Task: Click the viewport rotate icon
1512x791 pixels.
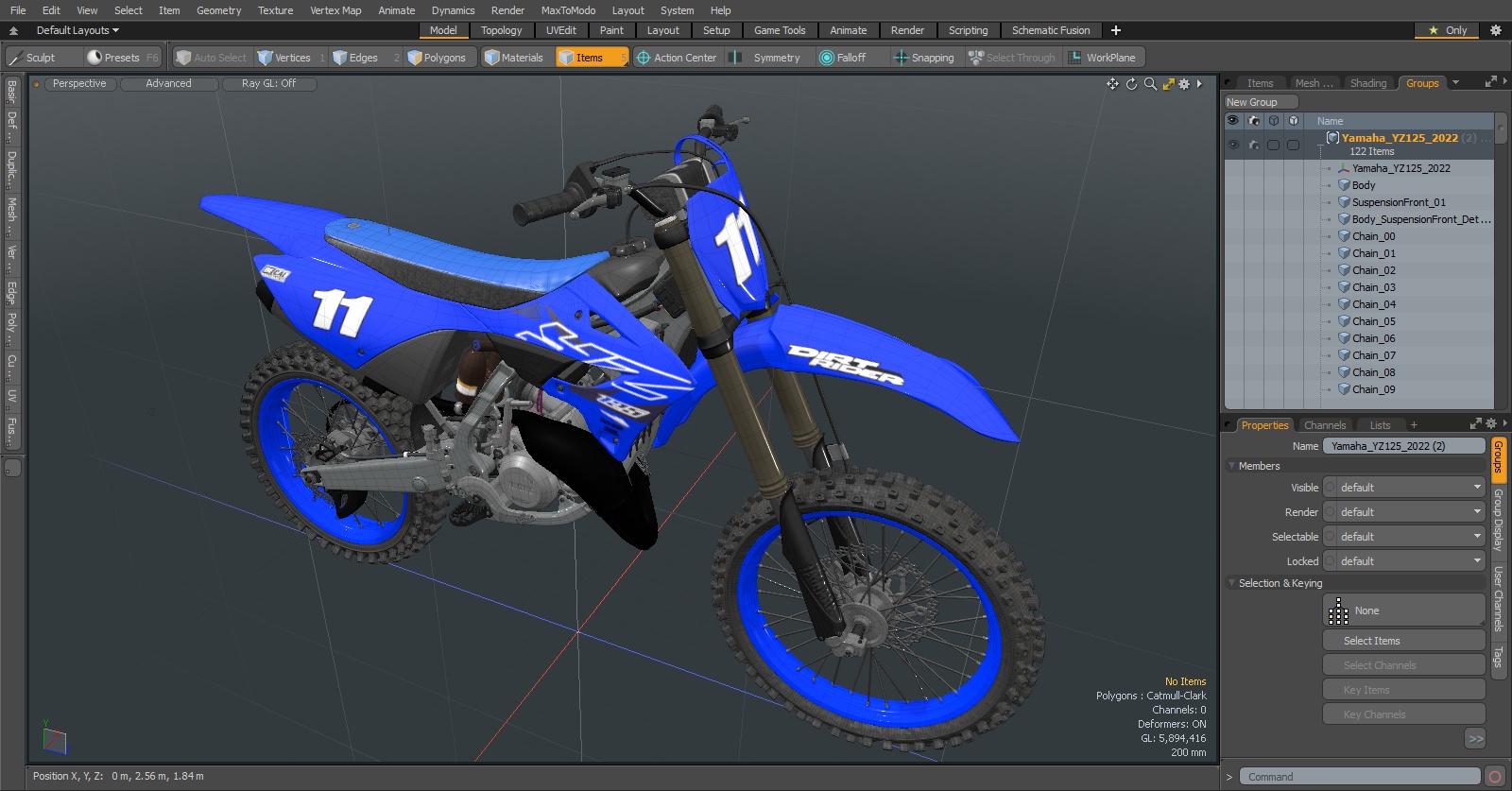Action: point(1131,84)
